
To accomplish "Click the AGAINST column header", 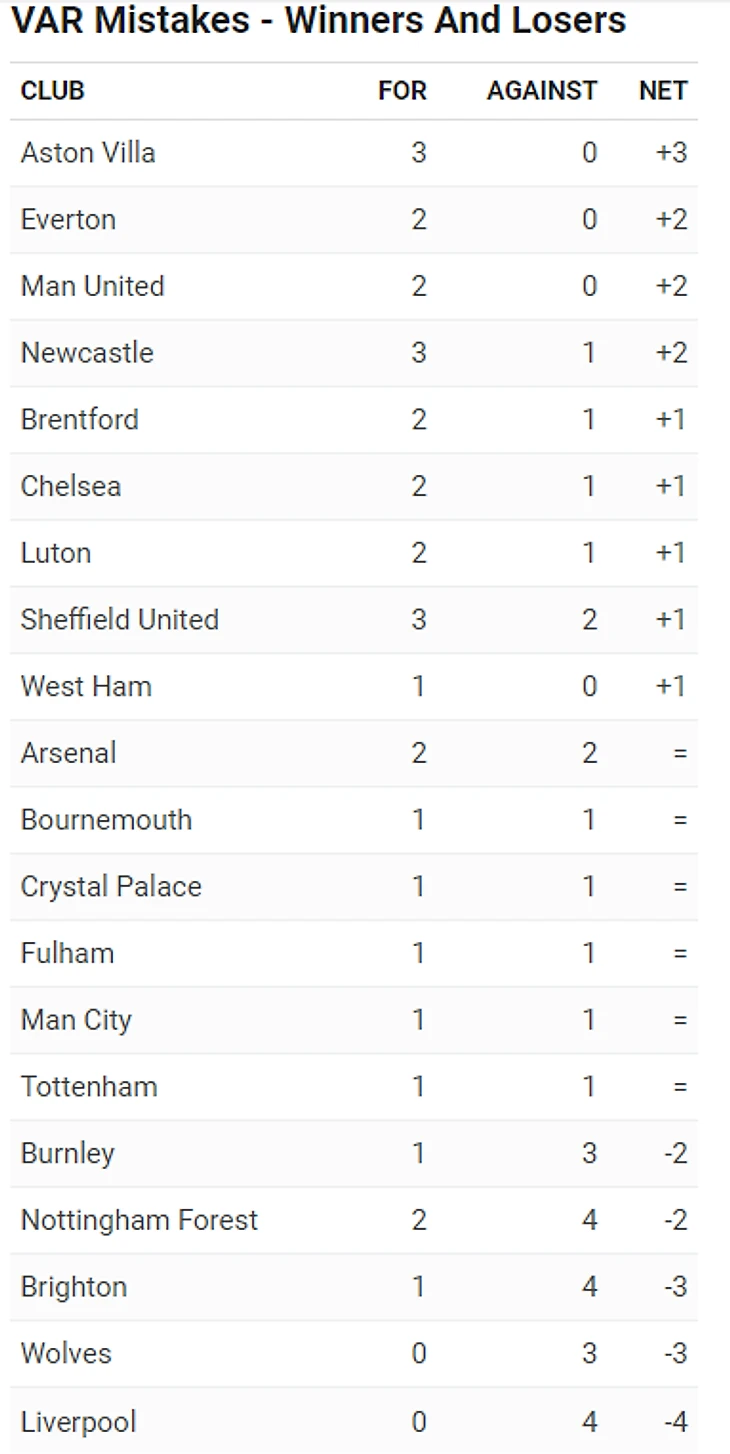I will click(542, 91).
